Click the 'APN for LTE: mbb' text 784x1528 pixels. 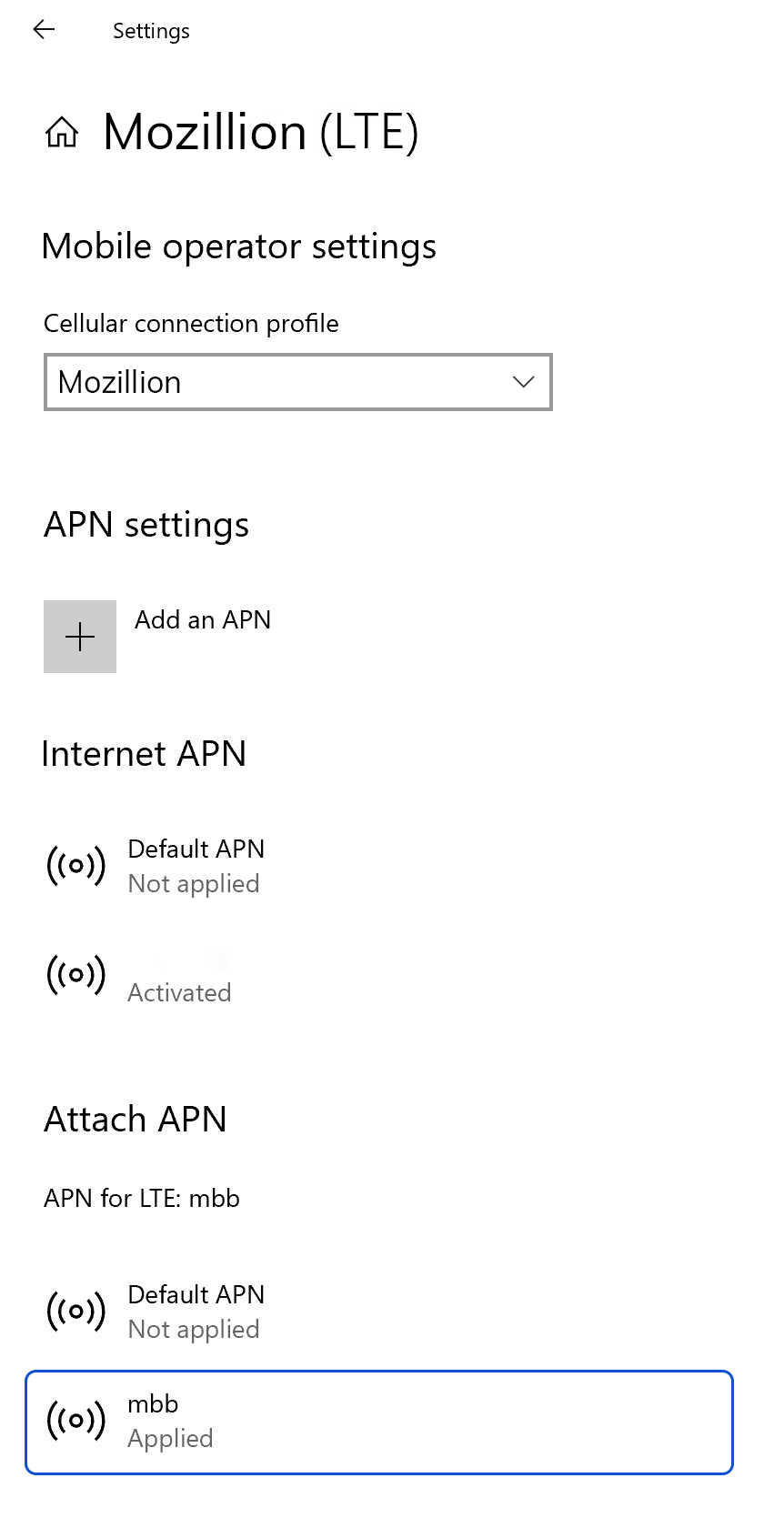tap(142, 1199)
